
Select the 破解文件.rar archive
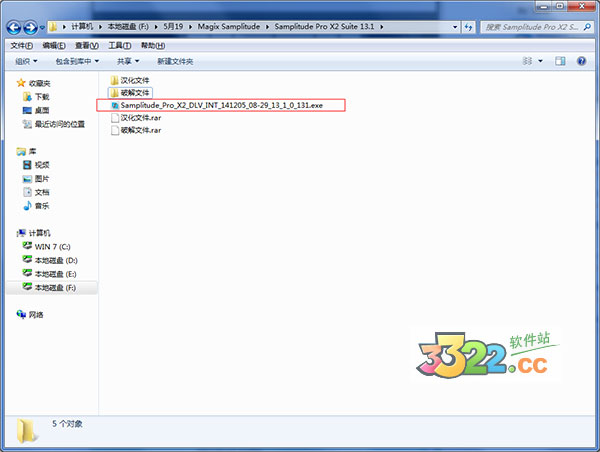pos(141,130)
